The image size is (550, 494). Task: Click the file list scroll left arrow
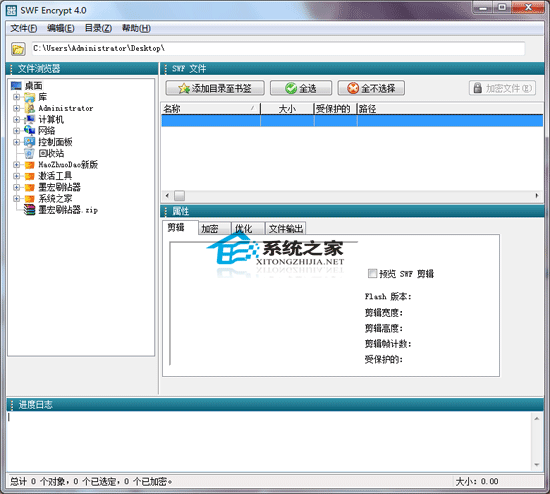pos(167,195)
